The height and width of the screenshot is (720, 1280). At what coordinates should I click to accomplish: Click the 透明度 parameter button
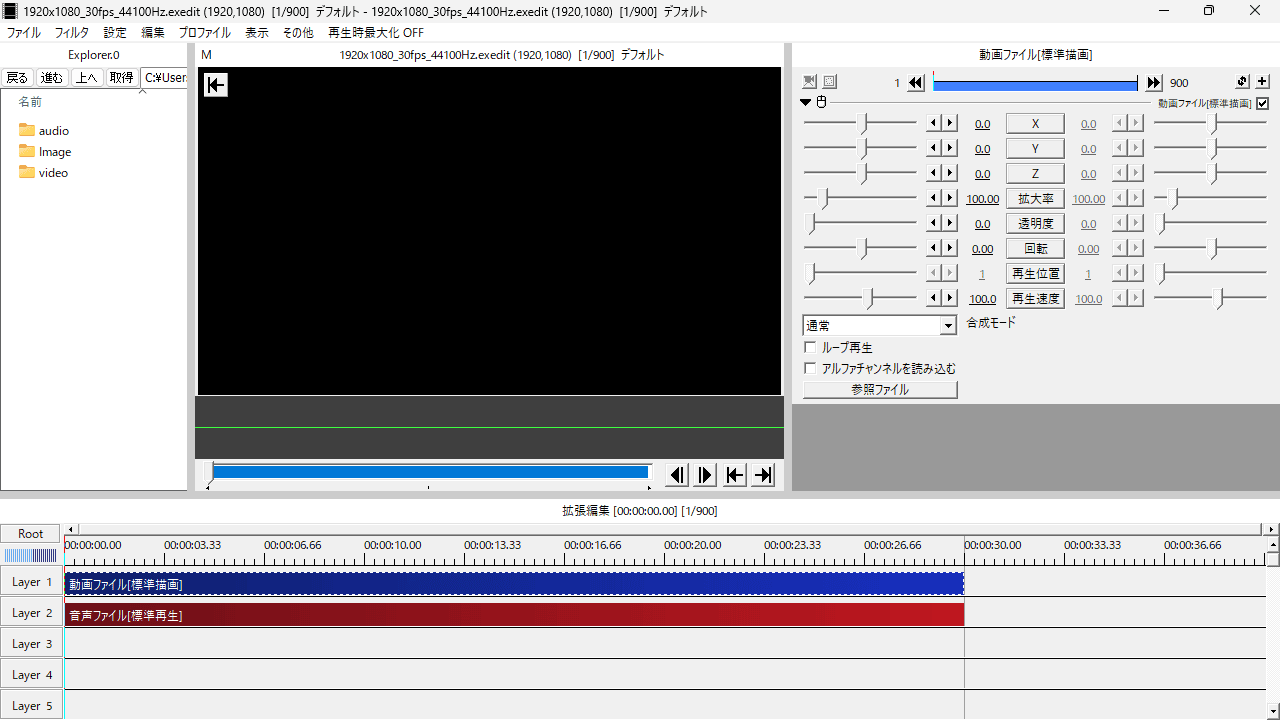1035,224
